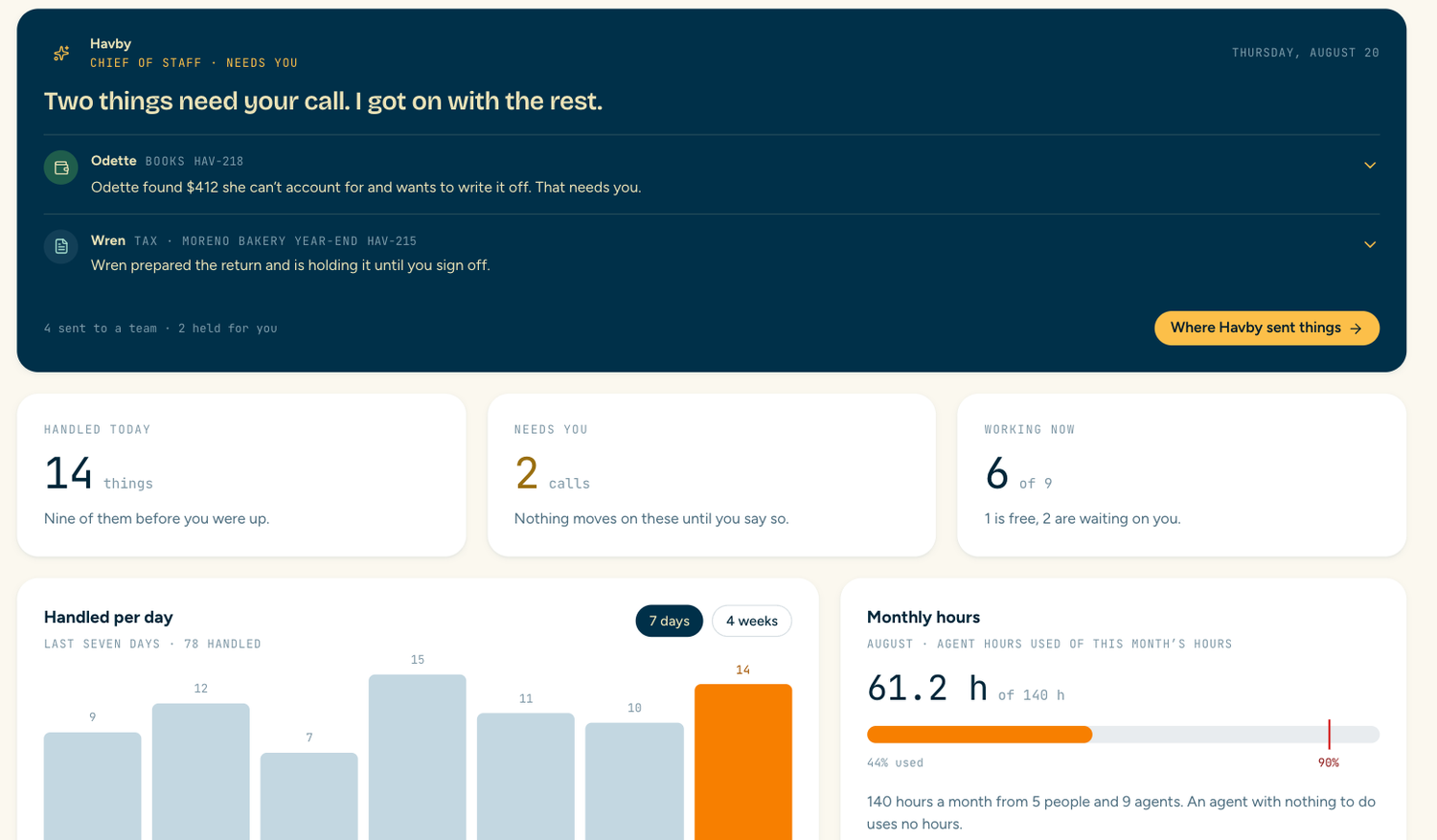The width and height of the screenshot is (1437, 840).
Task: Click the red 90% threshold marker
Action: click(1329, 735)
